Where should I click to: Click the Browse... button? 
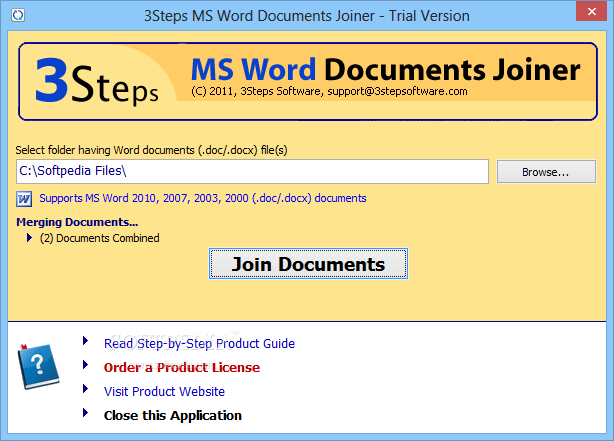click(546, 172)
